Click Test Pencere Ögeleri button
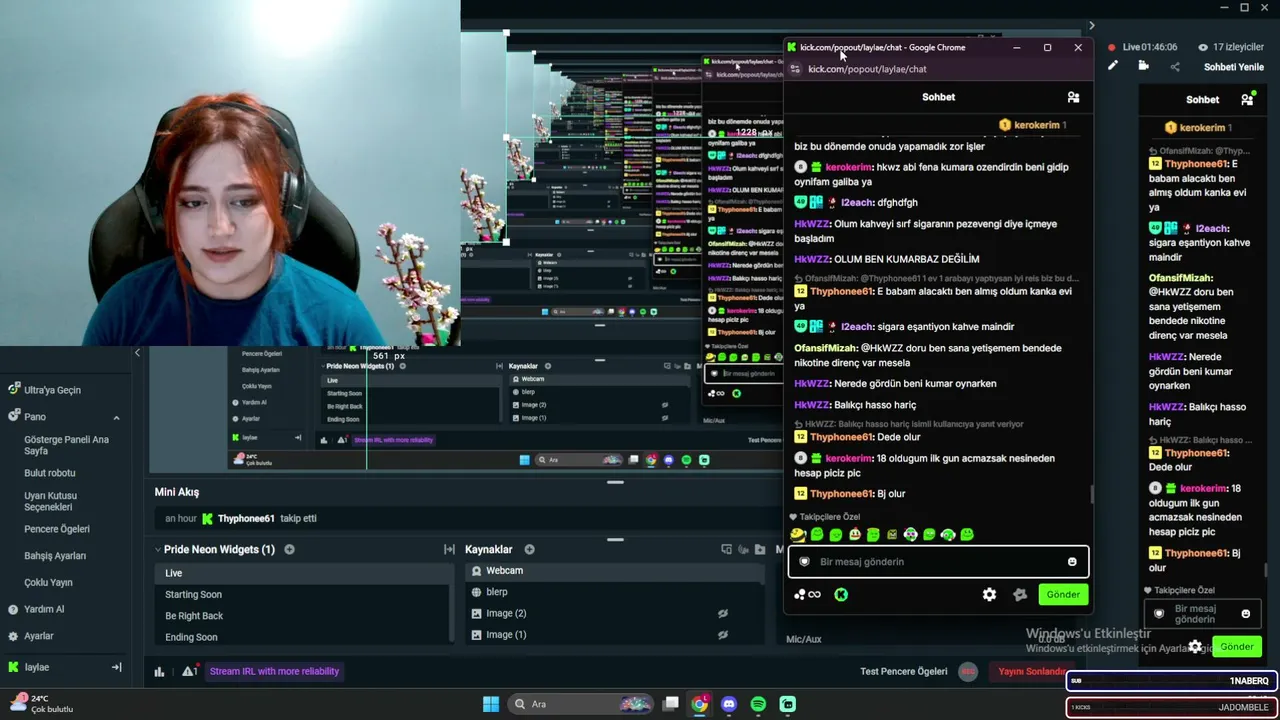This screenshot has height=720, width=1280. (904, 671)
